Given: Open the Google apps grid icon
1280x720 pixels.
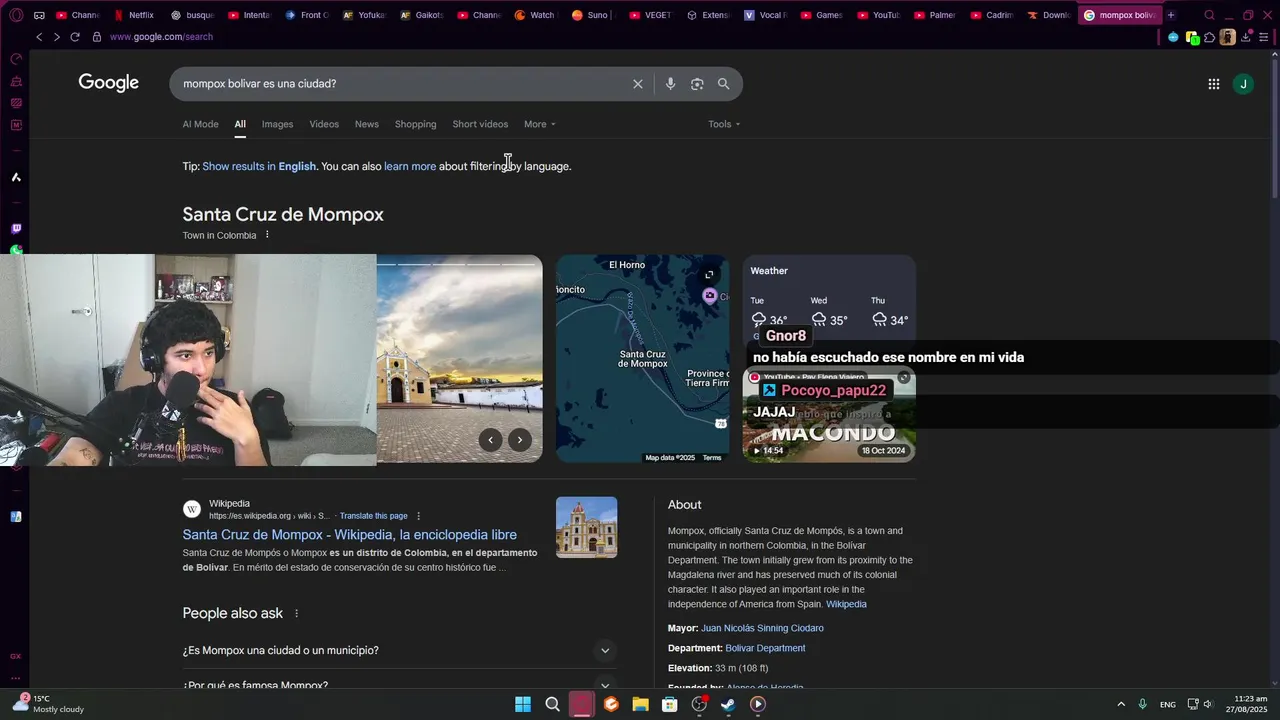Looking at the screenshot, I should tap(1214, 84).
